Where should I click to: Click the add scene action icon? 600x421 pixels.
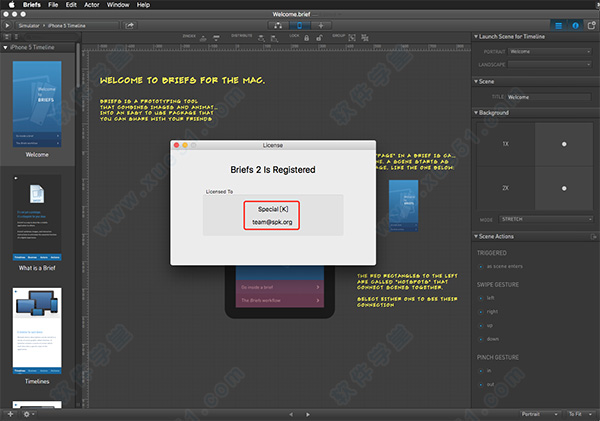click(593, 237)
